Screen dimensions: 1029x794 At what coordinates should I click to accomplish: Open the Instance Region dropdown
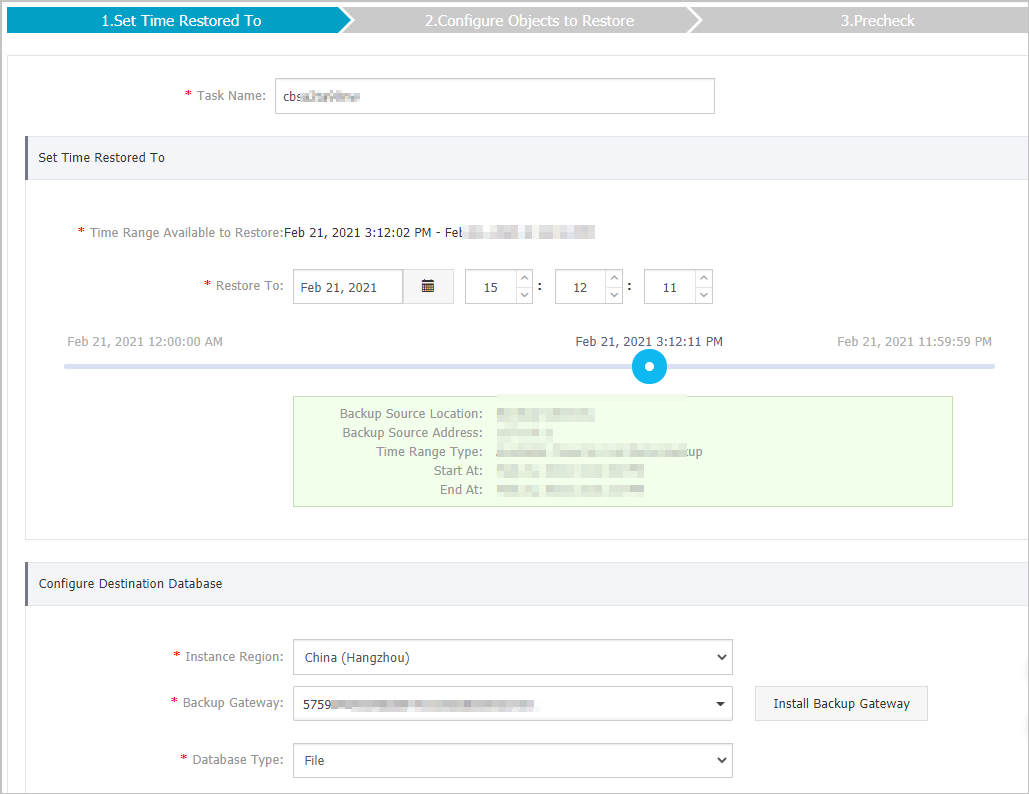[x=513, y=657]
